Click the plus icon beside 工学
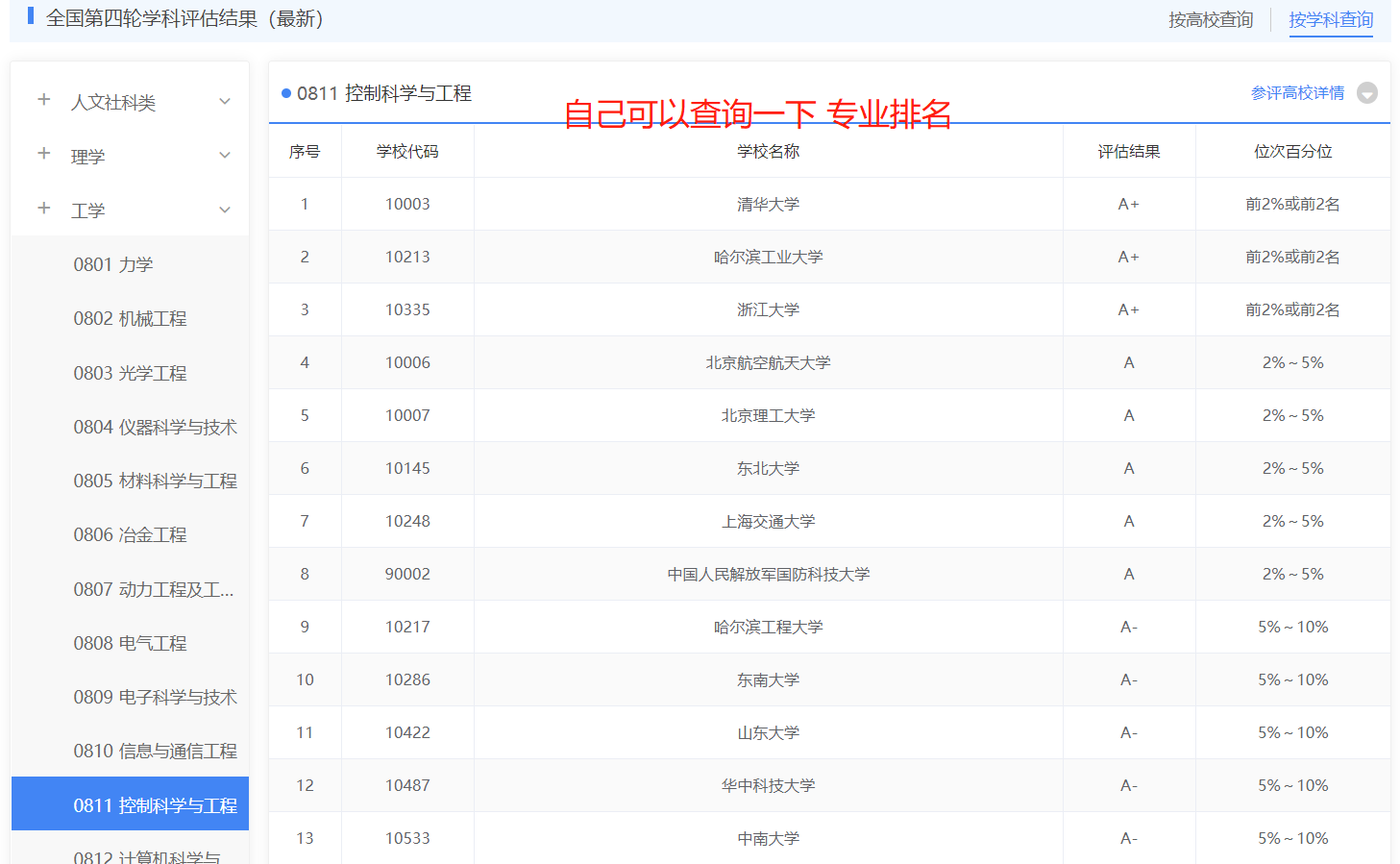The width and height of the screenshot is (1400, 864). (x=42, y=209)
